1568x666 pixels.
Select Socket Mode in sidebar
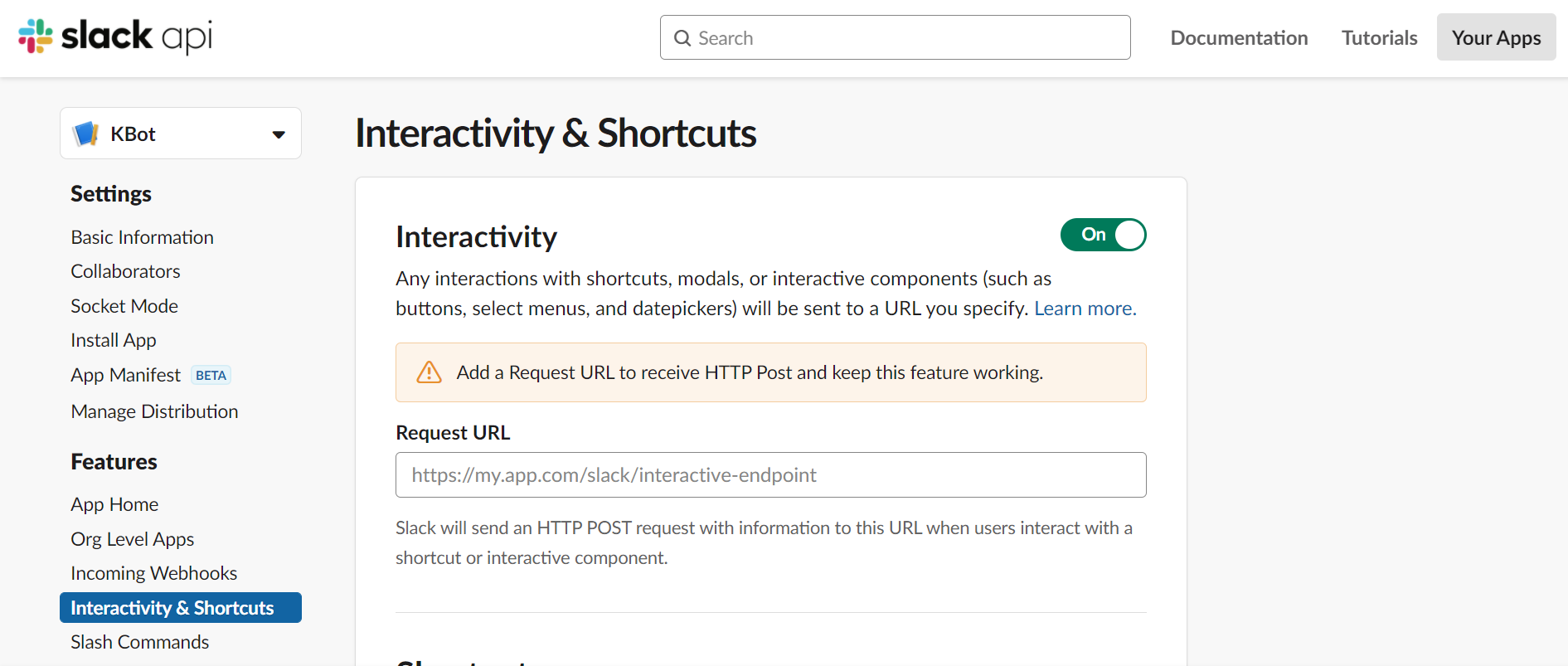coord(124,306)
